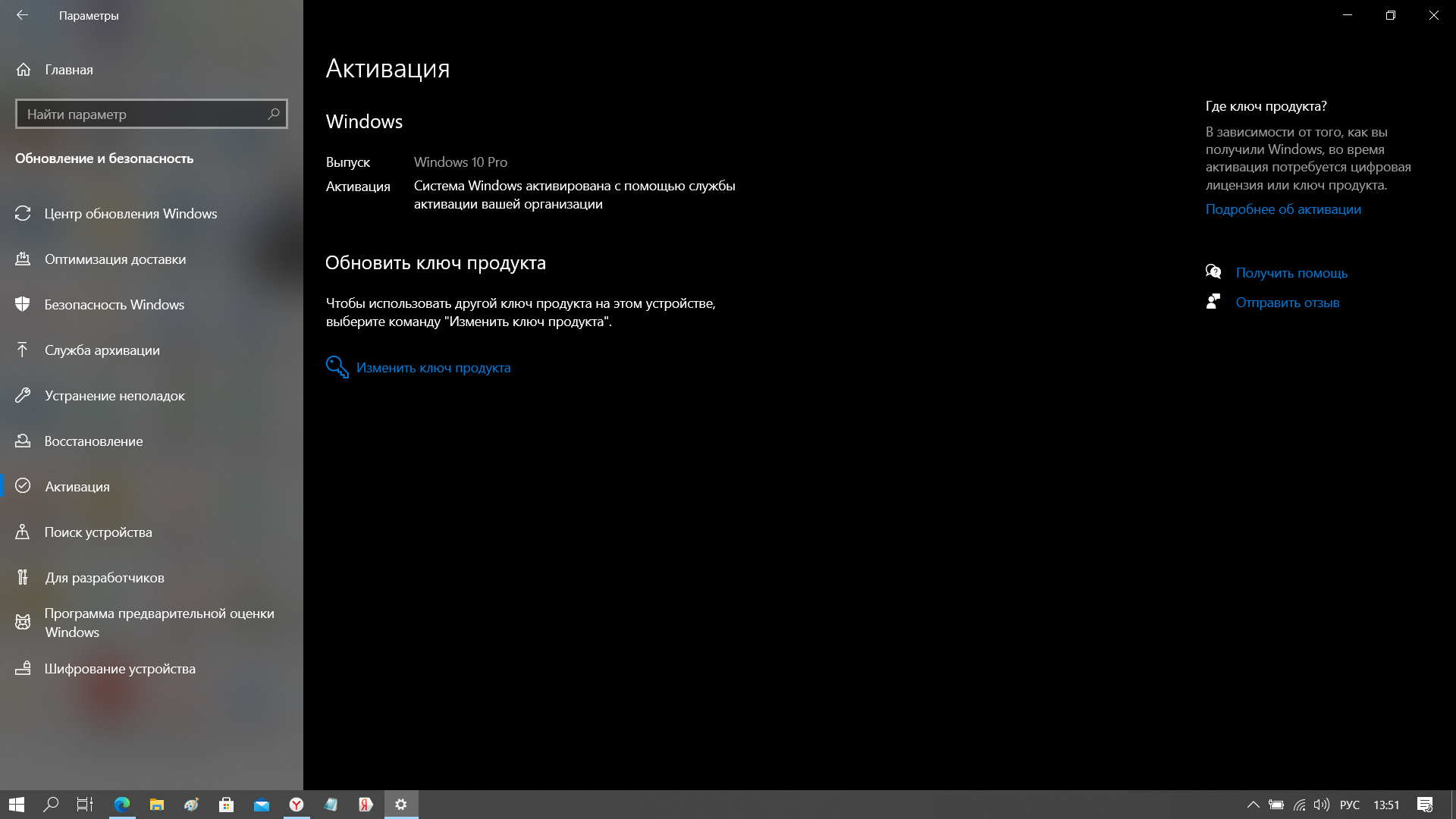The image size is (1456, 819).
Task: Click Получить помощь link
Action: (1291, 273)
